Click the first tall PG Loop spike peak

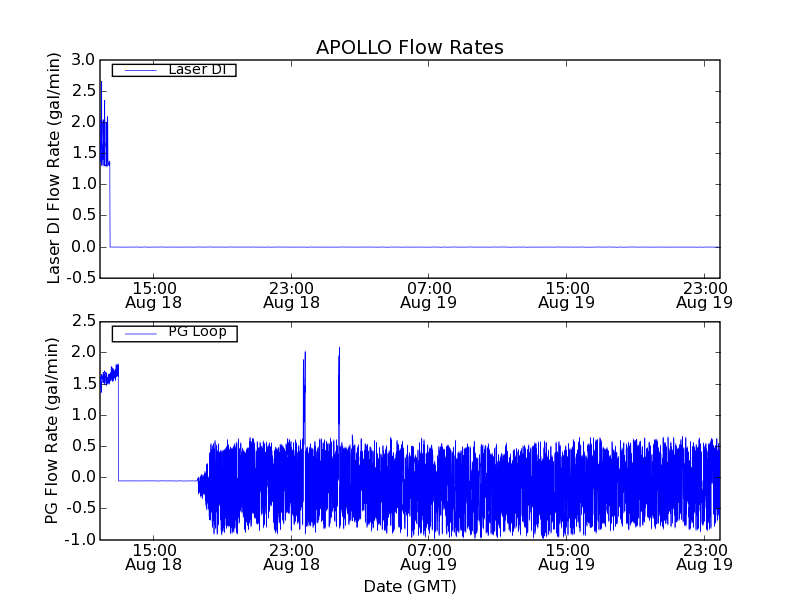[x=304, y=354]
